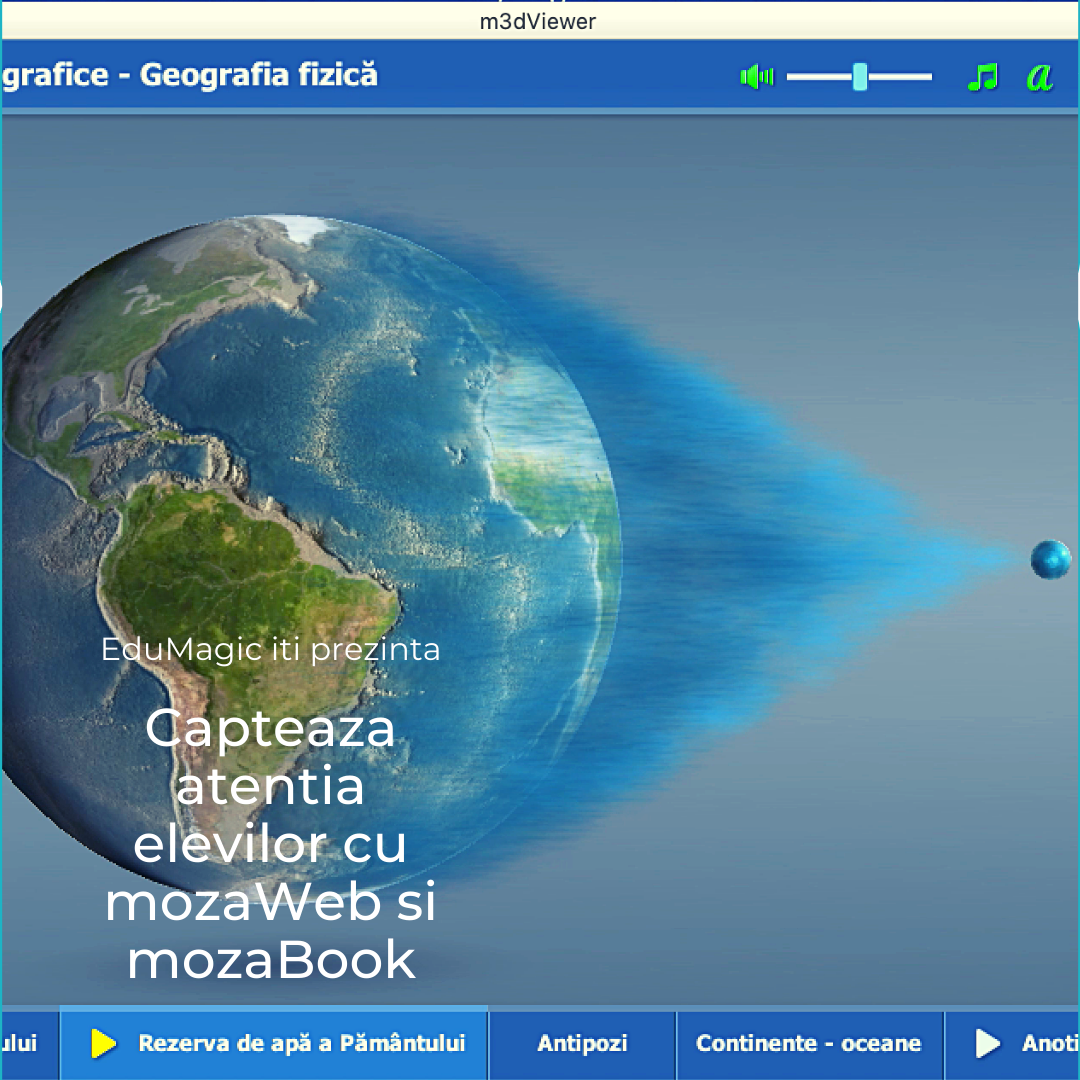Click the Capteaza atentia overlay text
1080x1080 pixels.
coord(271,843)
